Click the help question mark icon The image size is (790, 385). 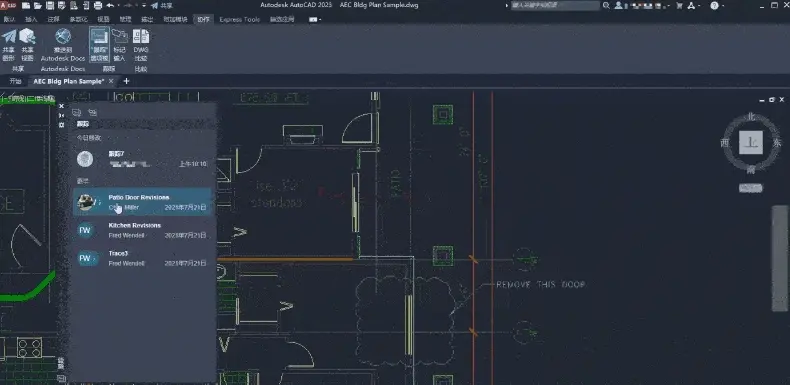point(714,6)
